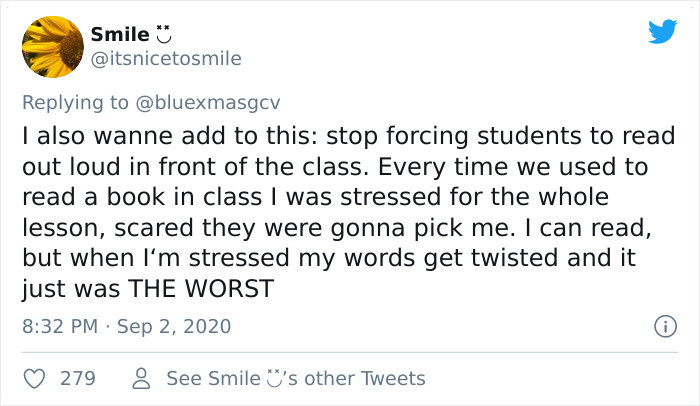Viewport: 700px width, 406px height.
Task: Click the 'stop forcing students to read' text
Action: coord(500,136)
